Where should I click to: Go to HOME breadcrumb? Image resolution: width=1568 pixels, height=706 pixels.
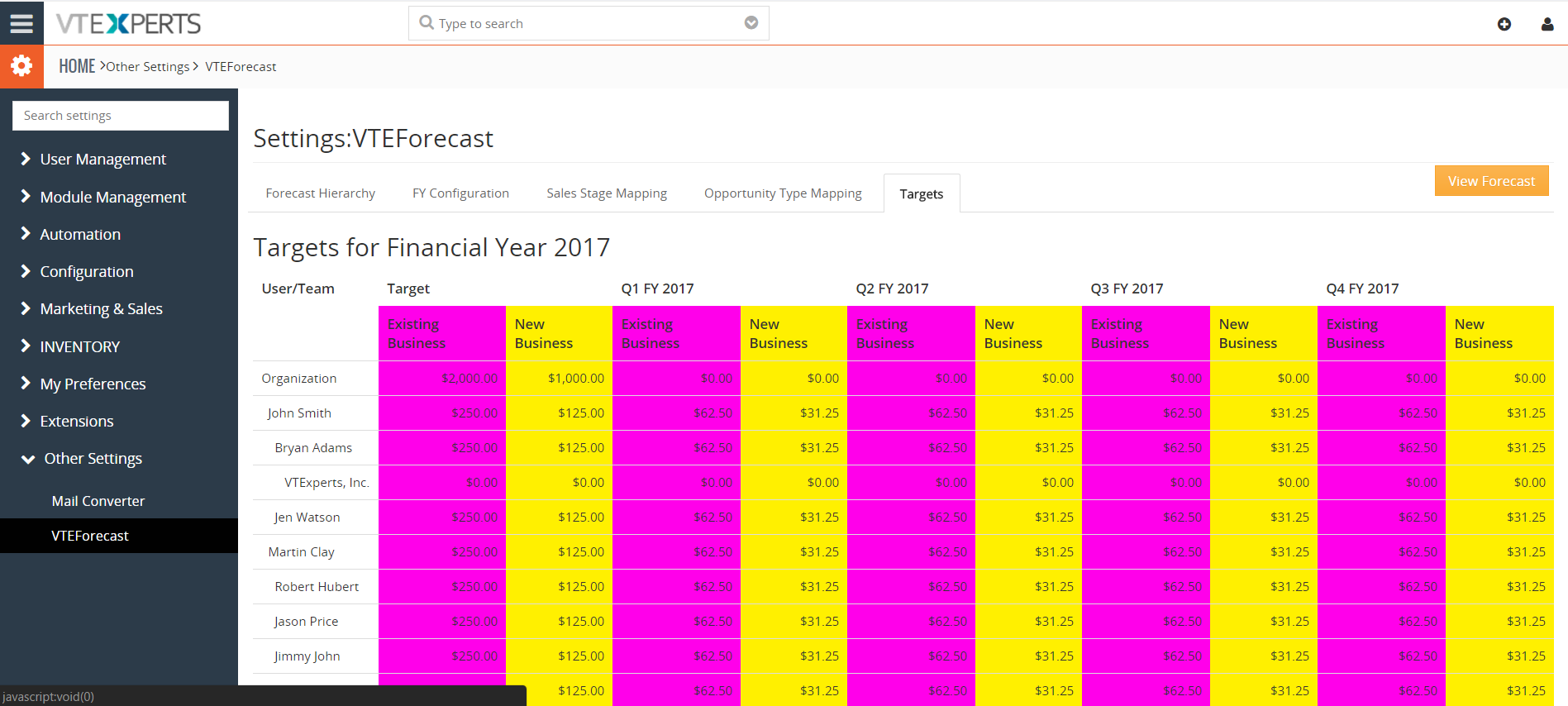click(77, 66)
